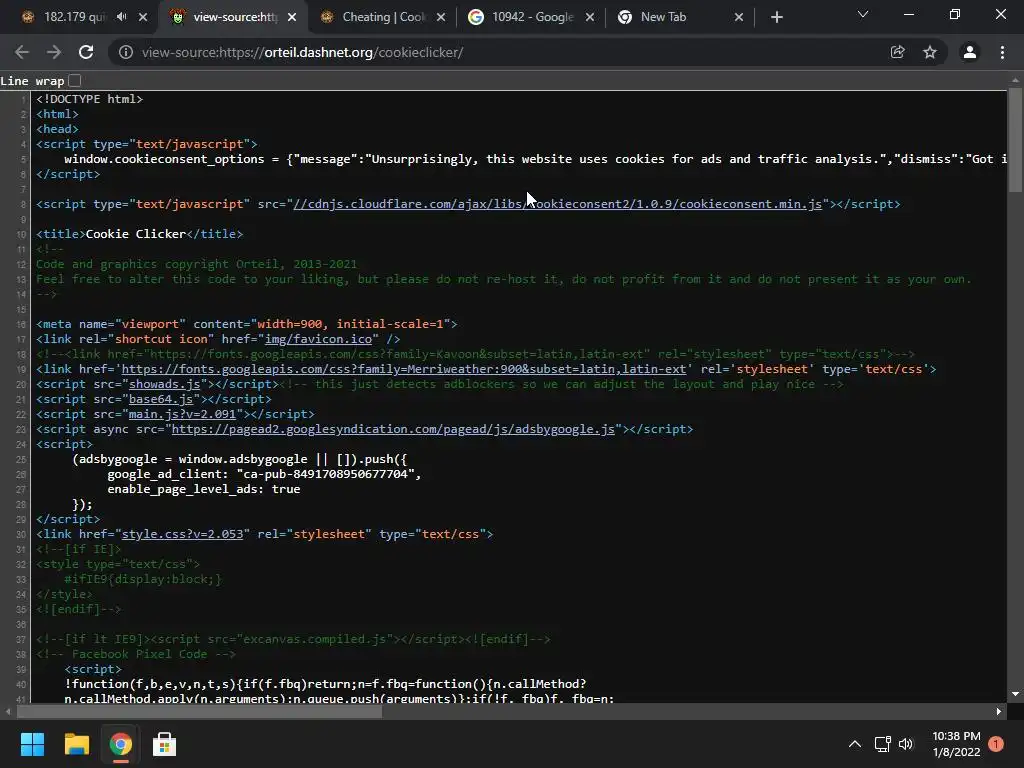Click the browser forward arrow

[x=54, y=52]
